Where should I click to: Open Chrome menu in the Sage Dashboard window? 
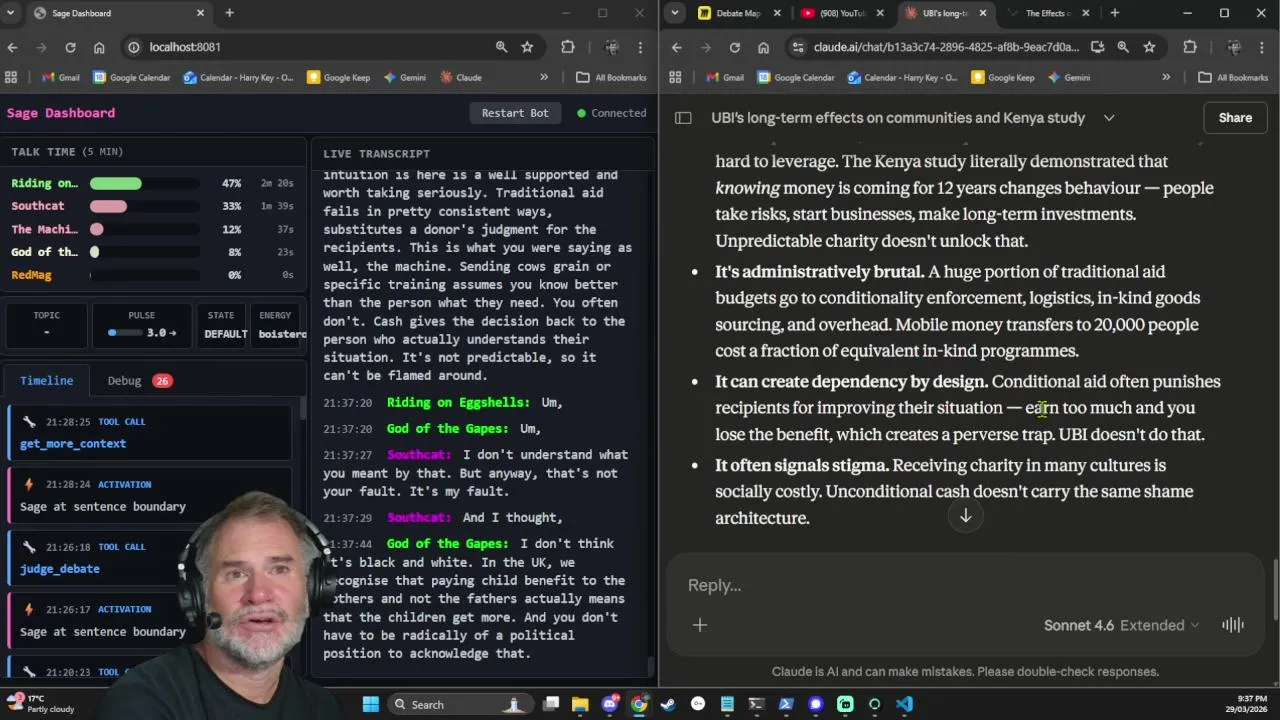640,47
